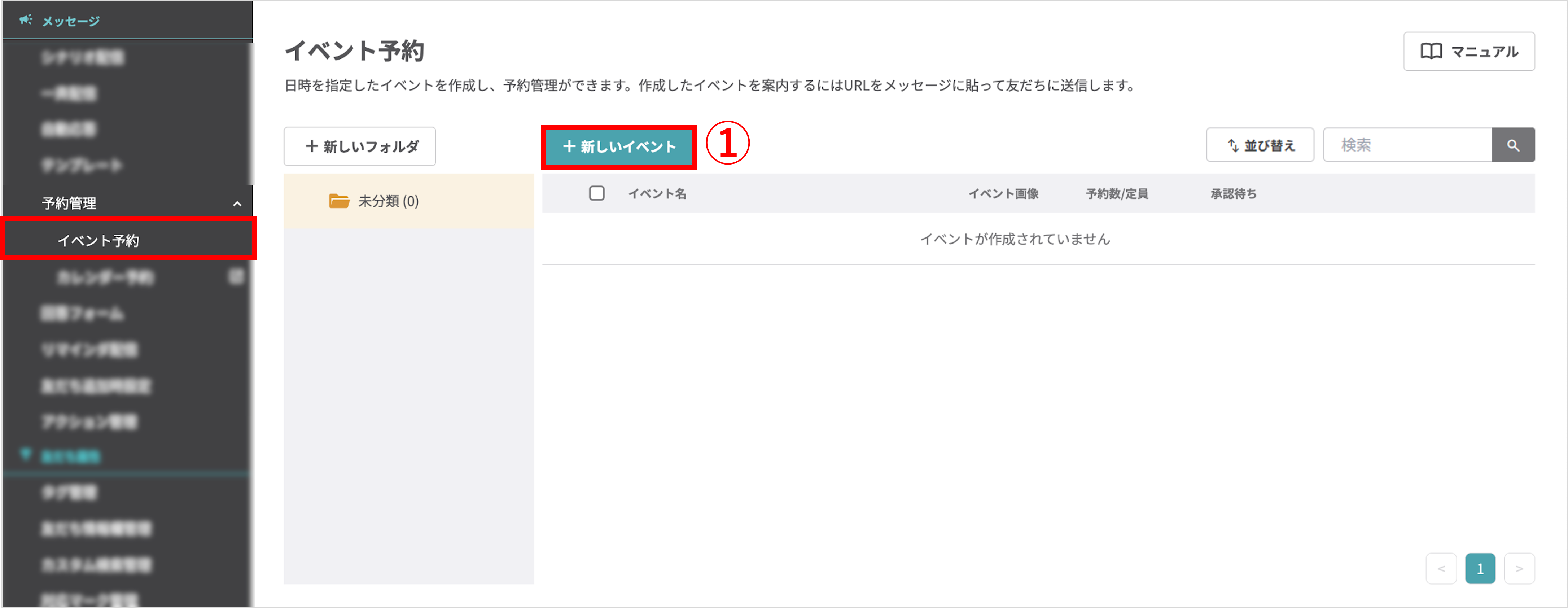This screenshot has width=1568, height=608.
Task: Open the 並び替え sorting options
Action: pos(1260,145)
